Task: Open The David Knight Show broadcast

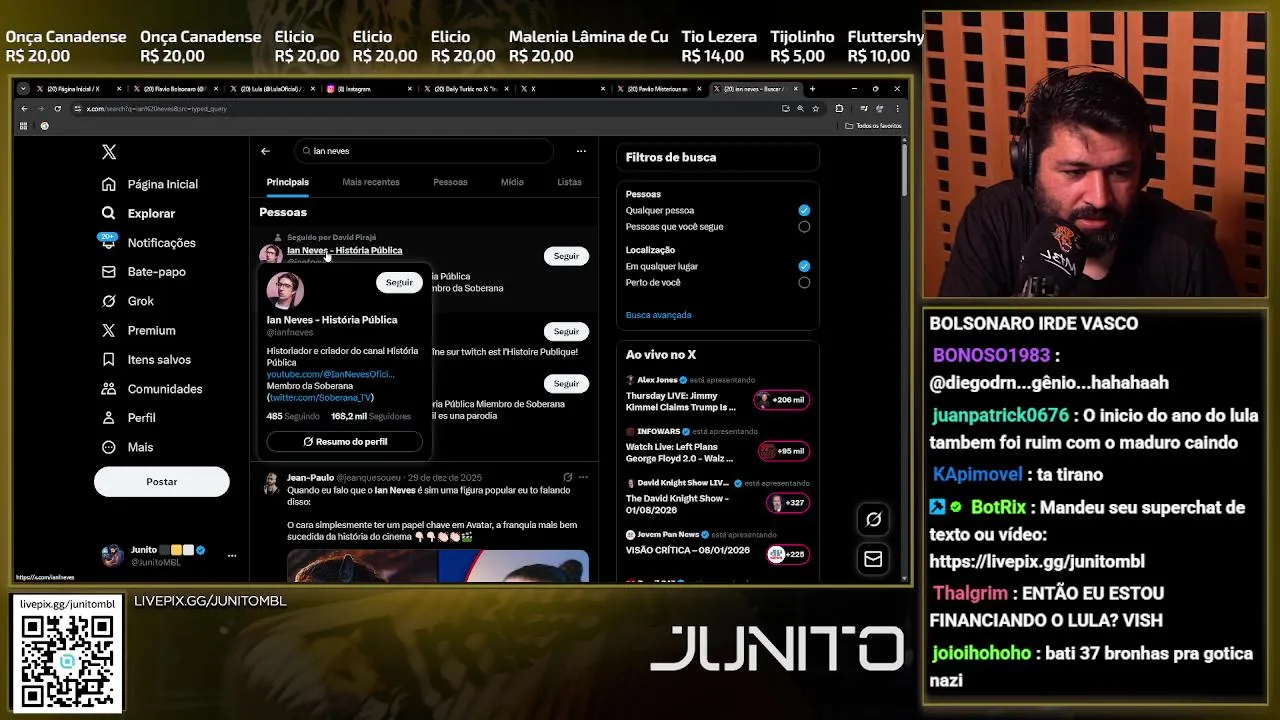Action: click(717, 497)
